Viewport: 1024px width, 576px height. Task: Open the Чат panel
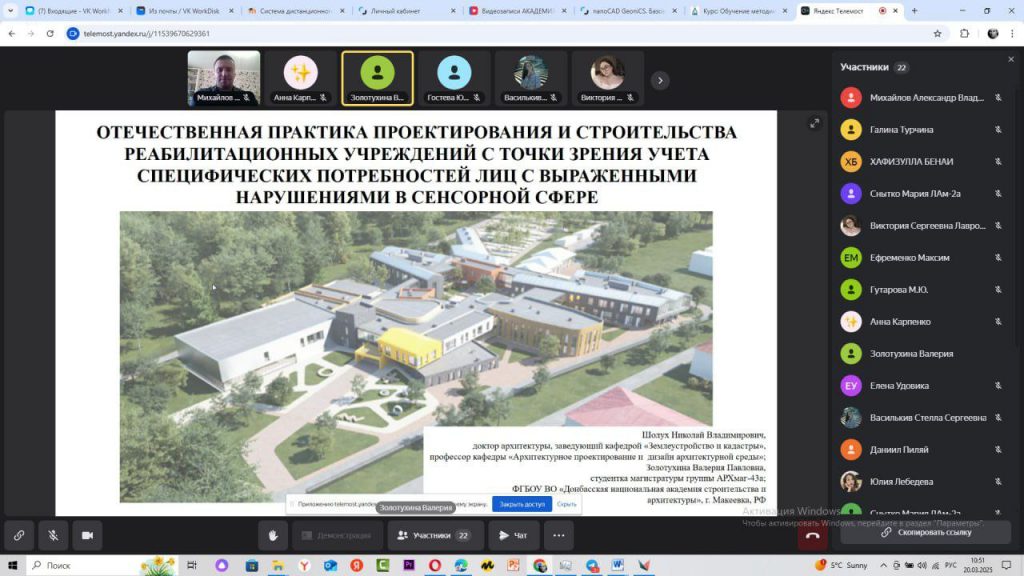pyautogui.click(x=513, y=535)
